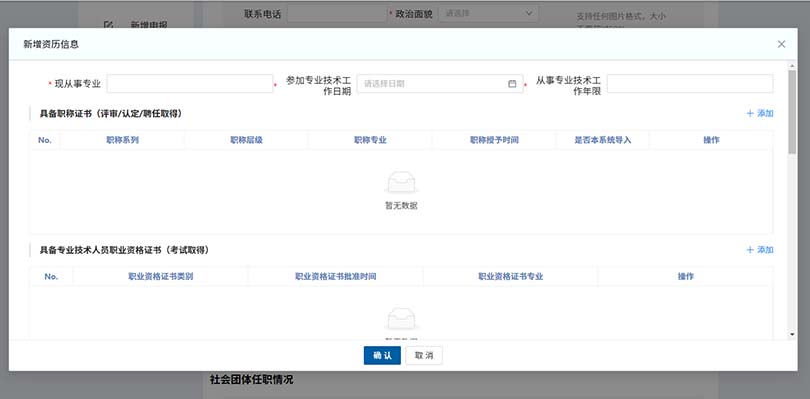Click the 职称系列 column header
The width and height of the screenshot is (810, 399).
pos(122,140)
